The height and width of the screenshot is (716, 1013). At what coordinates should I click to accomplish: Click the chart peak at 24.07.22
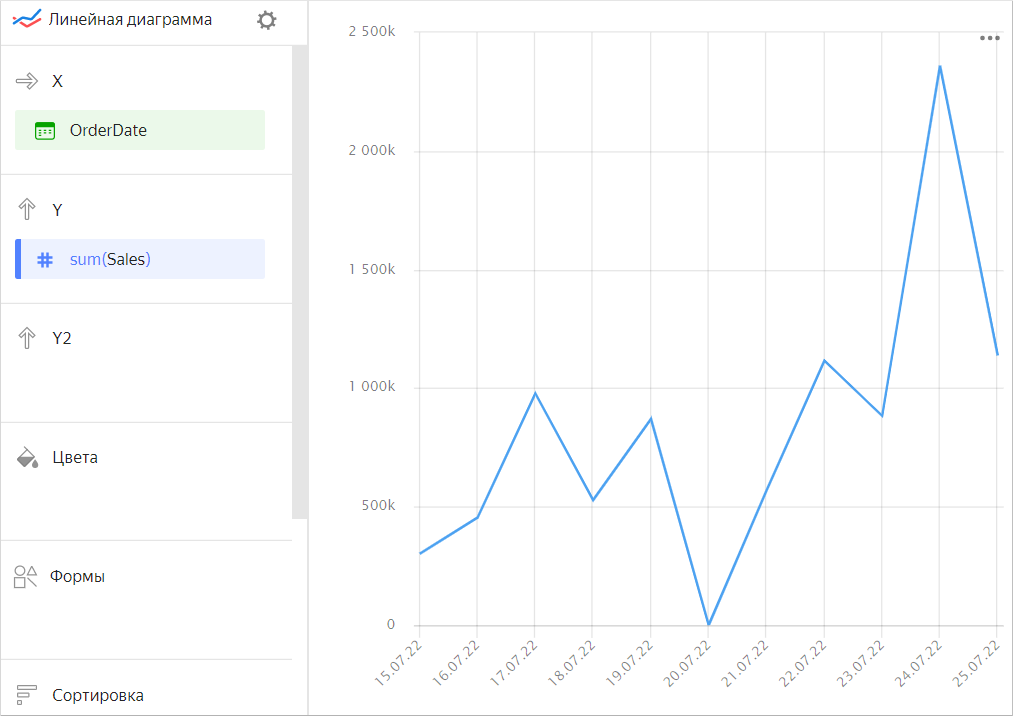[x=939, y=66]
